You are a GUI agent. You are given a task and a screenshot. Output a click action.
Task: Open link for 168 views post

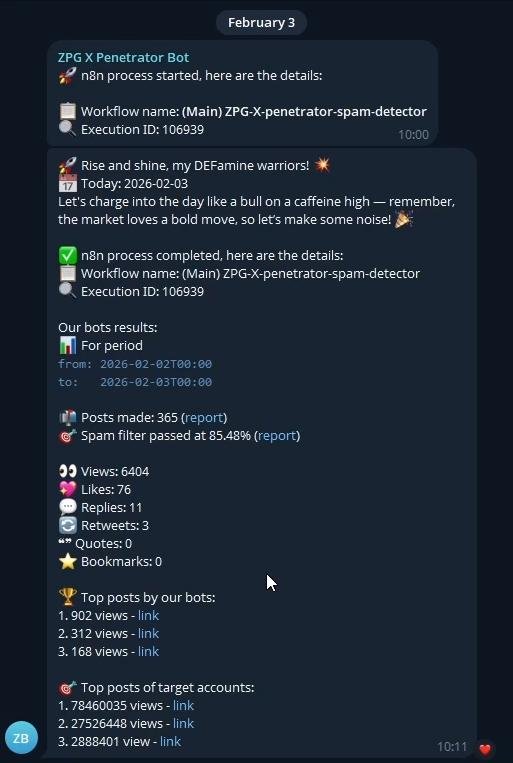coord(148,652)
